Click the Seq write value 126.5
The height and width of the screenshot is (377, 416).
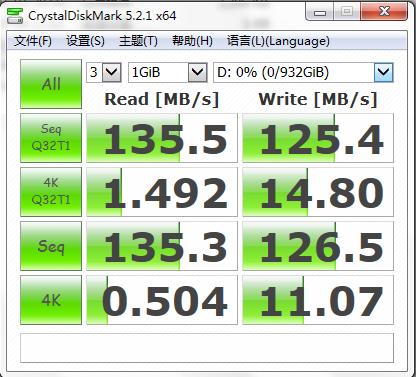(318, 246)
